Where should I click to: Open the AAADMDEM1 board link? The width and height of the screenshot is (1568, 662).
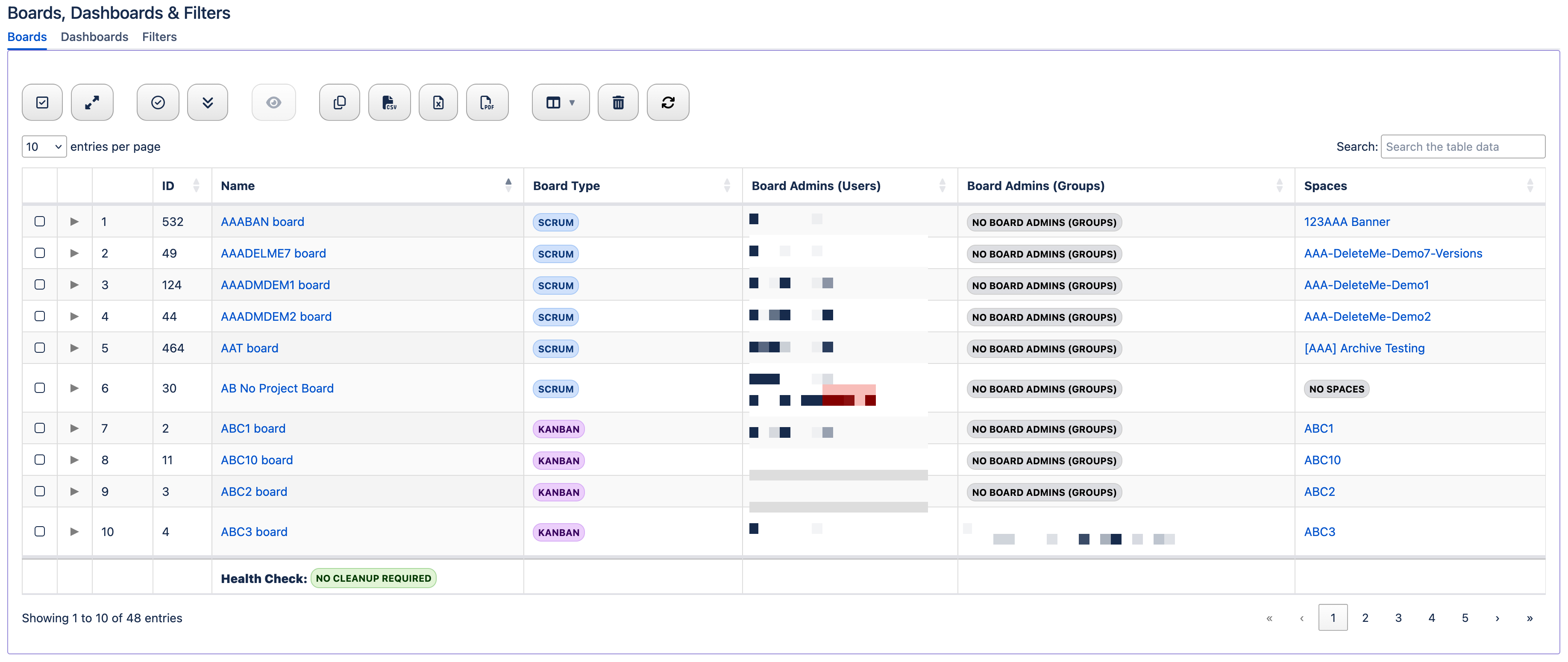[x=275, y=284]
